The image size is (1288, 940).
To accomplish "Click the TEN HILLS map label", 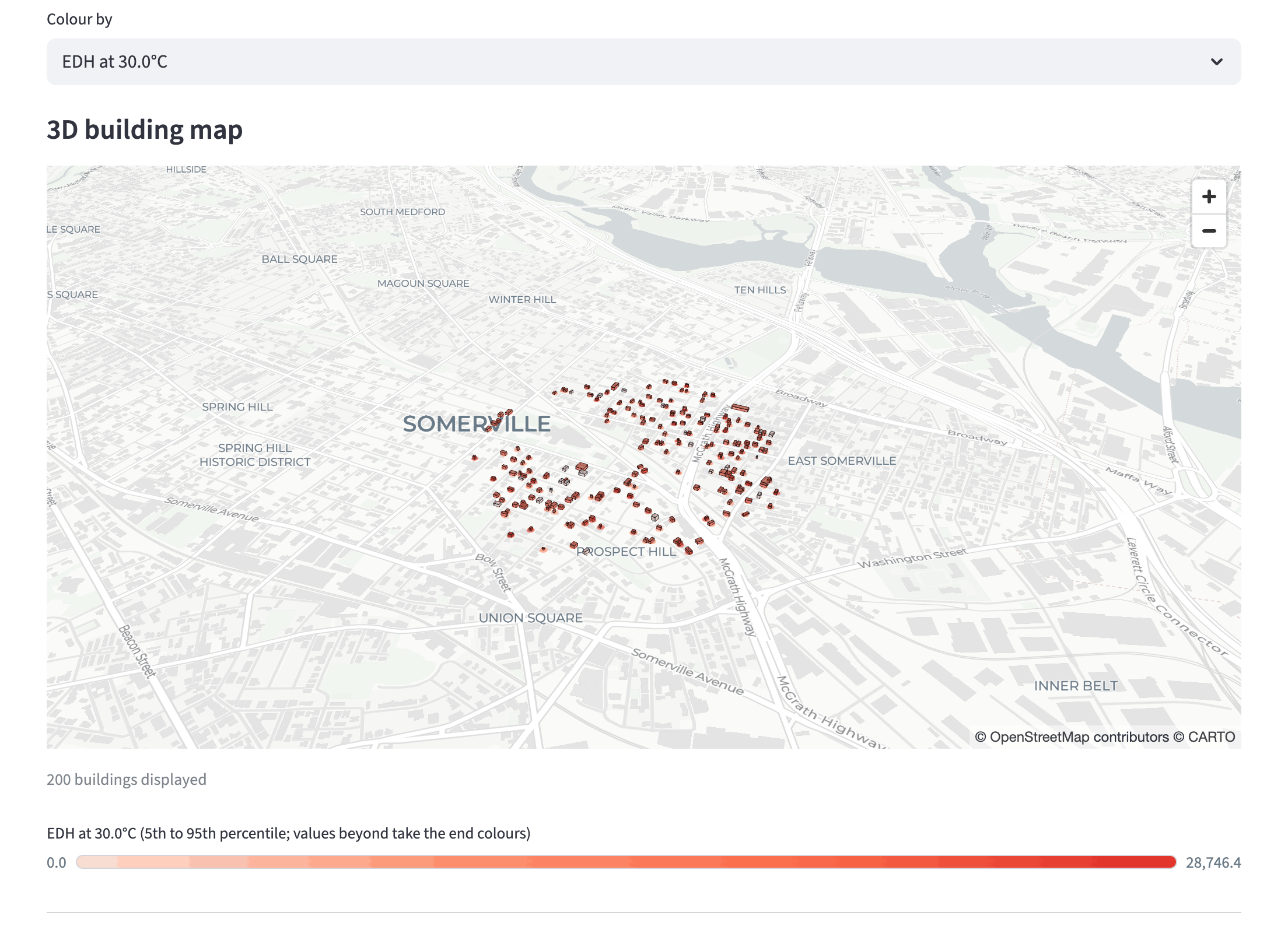I will pos(760,290).
